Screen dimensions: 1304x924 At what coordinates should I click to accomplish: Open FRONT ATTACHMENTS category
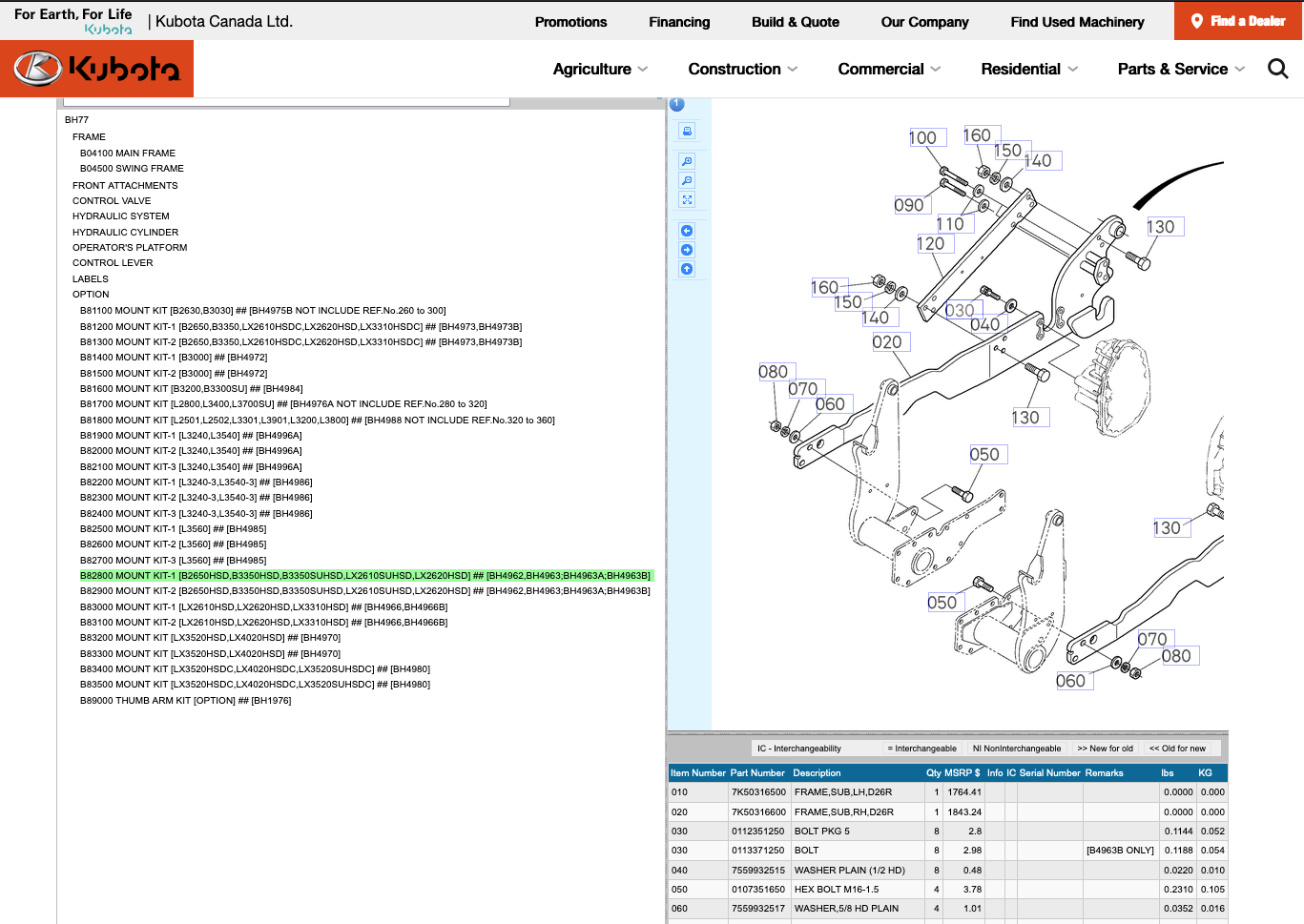(x=125, y=186)
